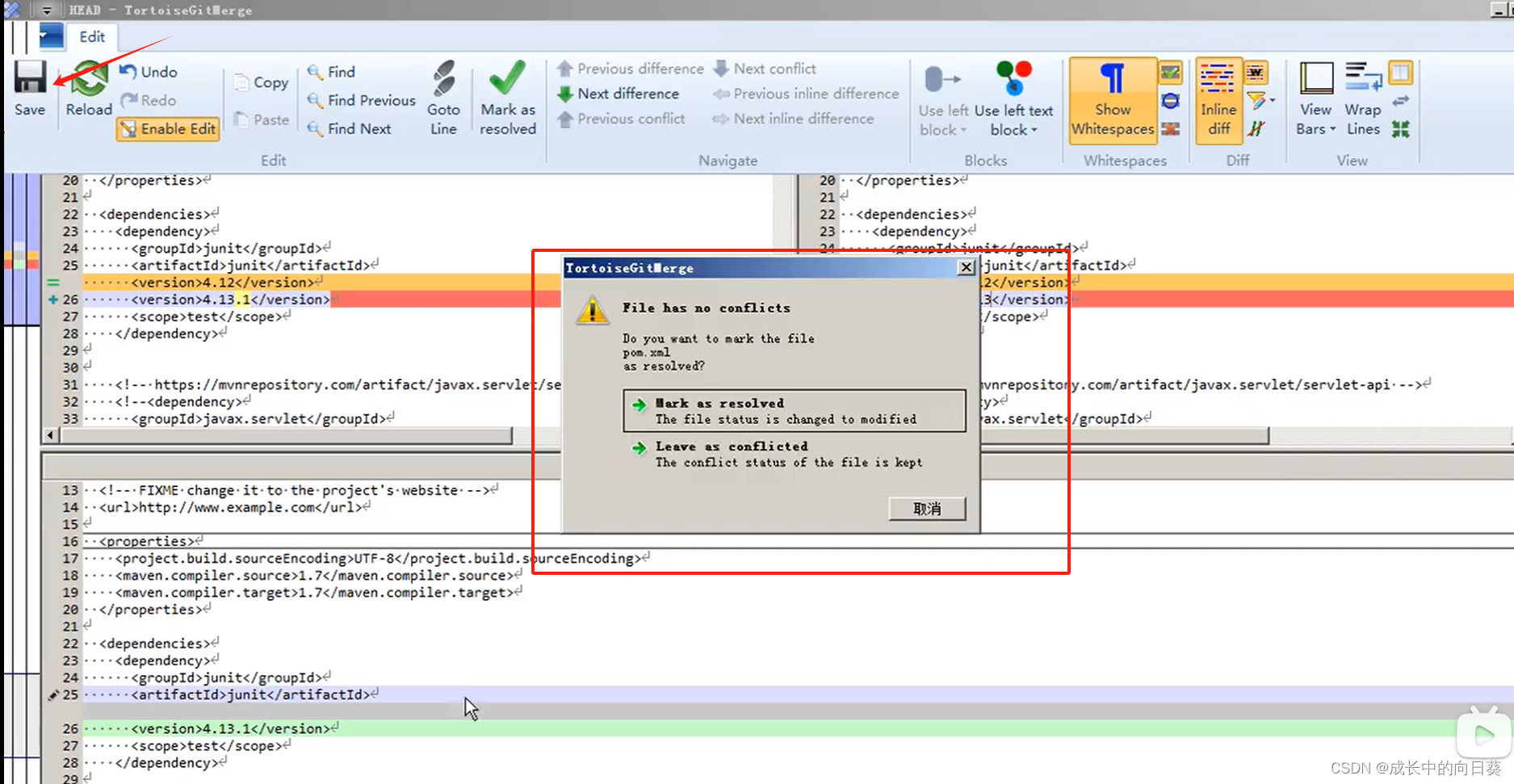Reload the file
1514x784 pixels.
89,89
